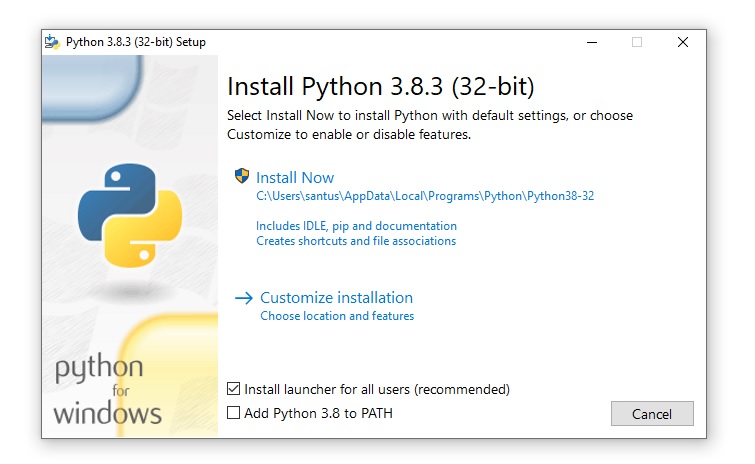Minimize the Python Setup window
The height and width of the screenshot is (464, 755).
coord(592,42)
